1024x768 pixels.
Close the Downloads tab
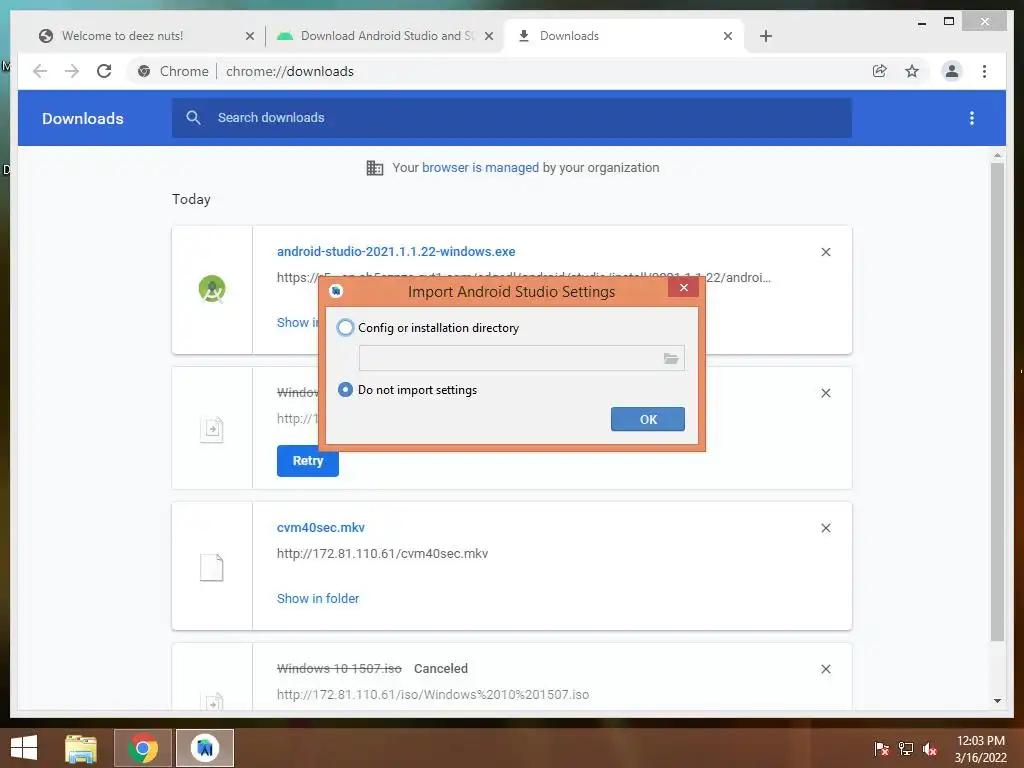click(728, 36)
